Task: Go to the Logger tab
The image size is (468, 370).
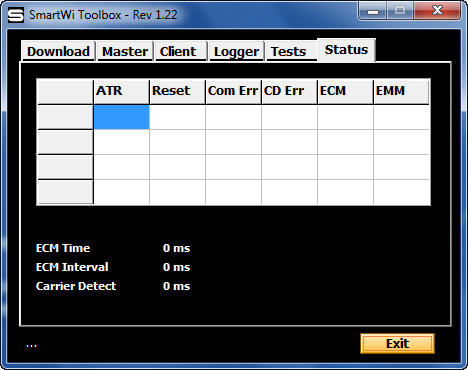Action: coord(236,51)
